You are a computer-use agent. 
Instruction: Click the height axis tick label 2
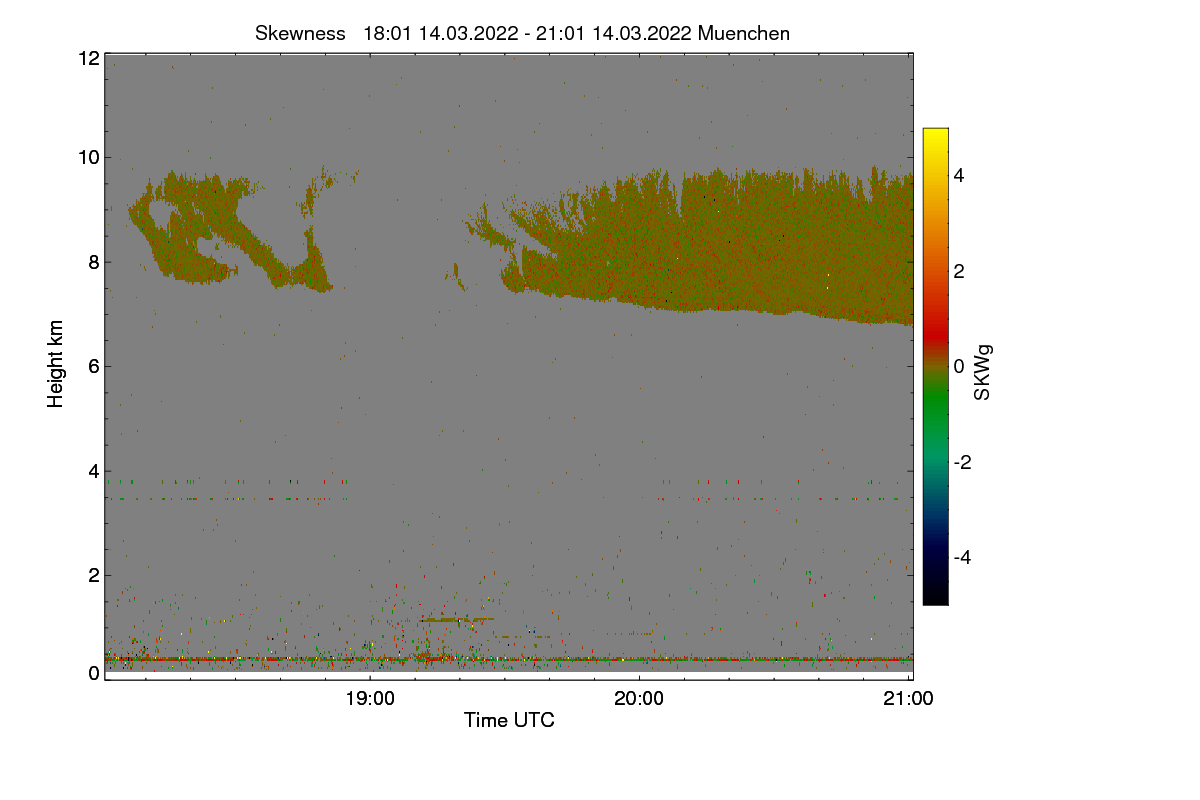click(x=93, y=574)
